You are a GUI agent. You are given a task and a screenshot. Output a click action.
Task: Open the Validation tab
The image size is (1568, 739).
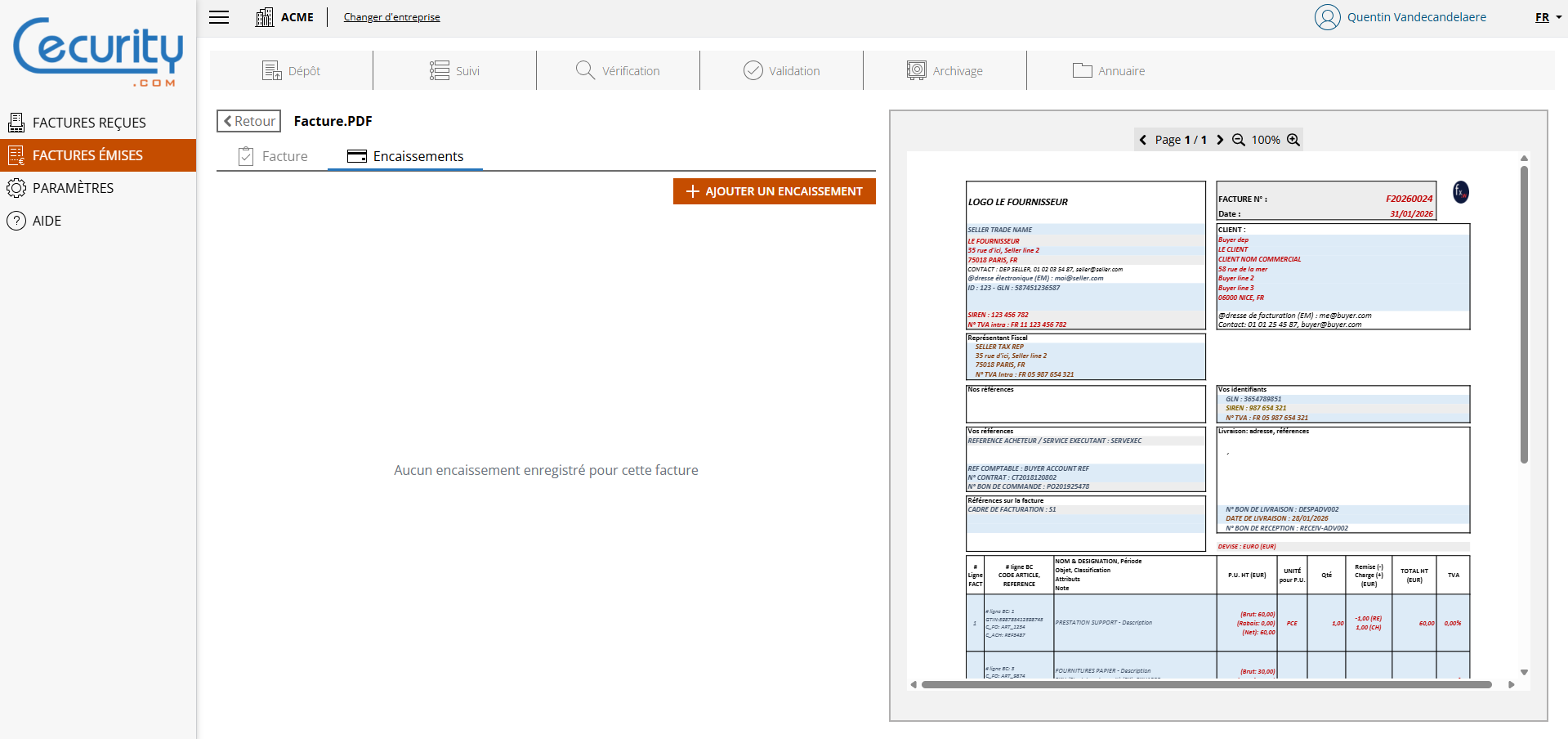pos(781,71)
